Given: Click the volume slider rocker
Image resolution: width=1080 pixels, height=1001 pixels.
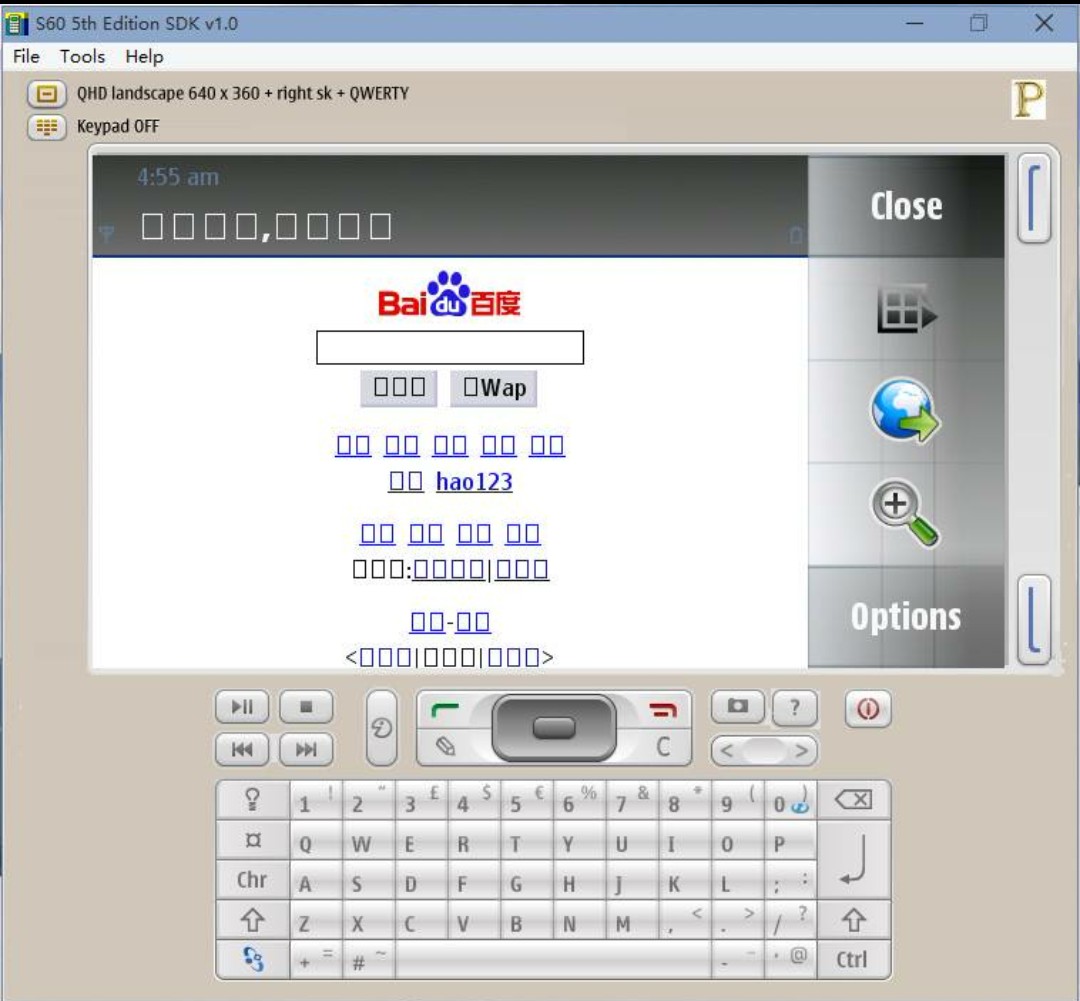Looking at the screenshot, I should (x=764, y=750).
